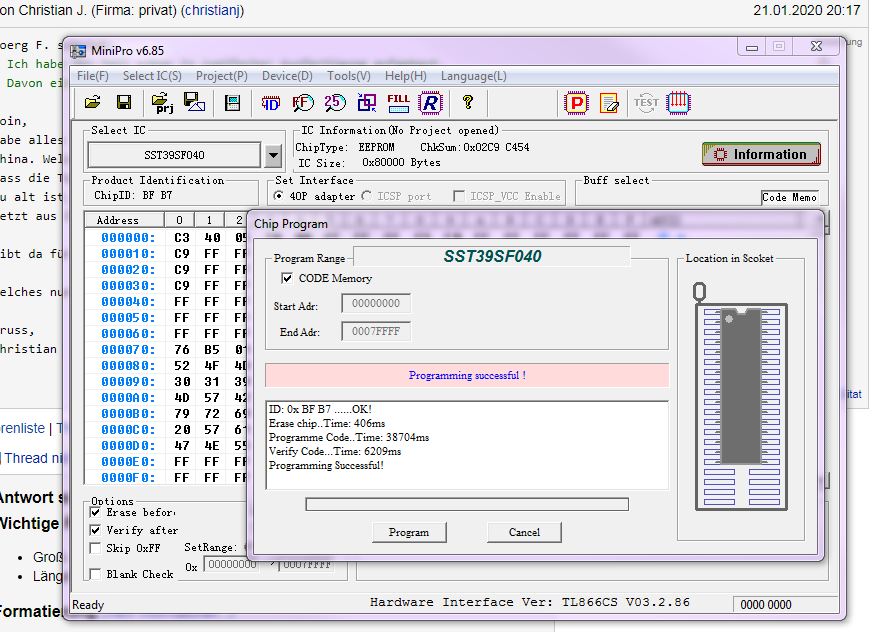The image size is (873, 632).
Task: Click the Hardware Interface Ver status text
Action: pyautogui.click(x=529, y=602)
